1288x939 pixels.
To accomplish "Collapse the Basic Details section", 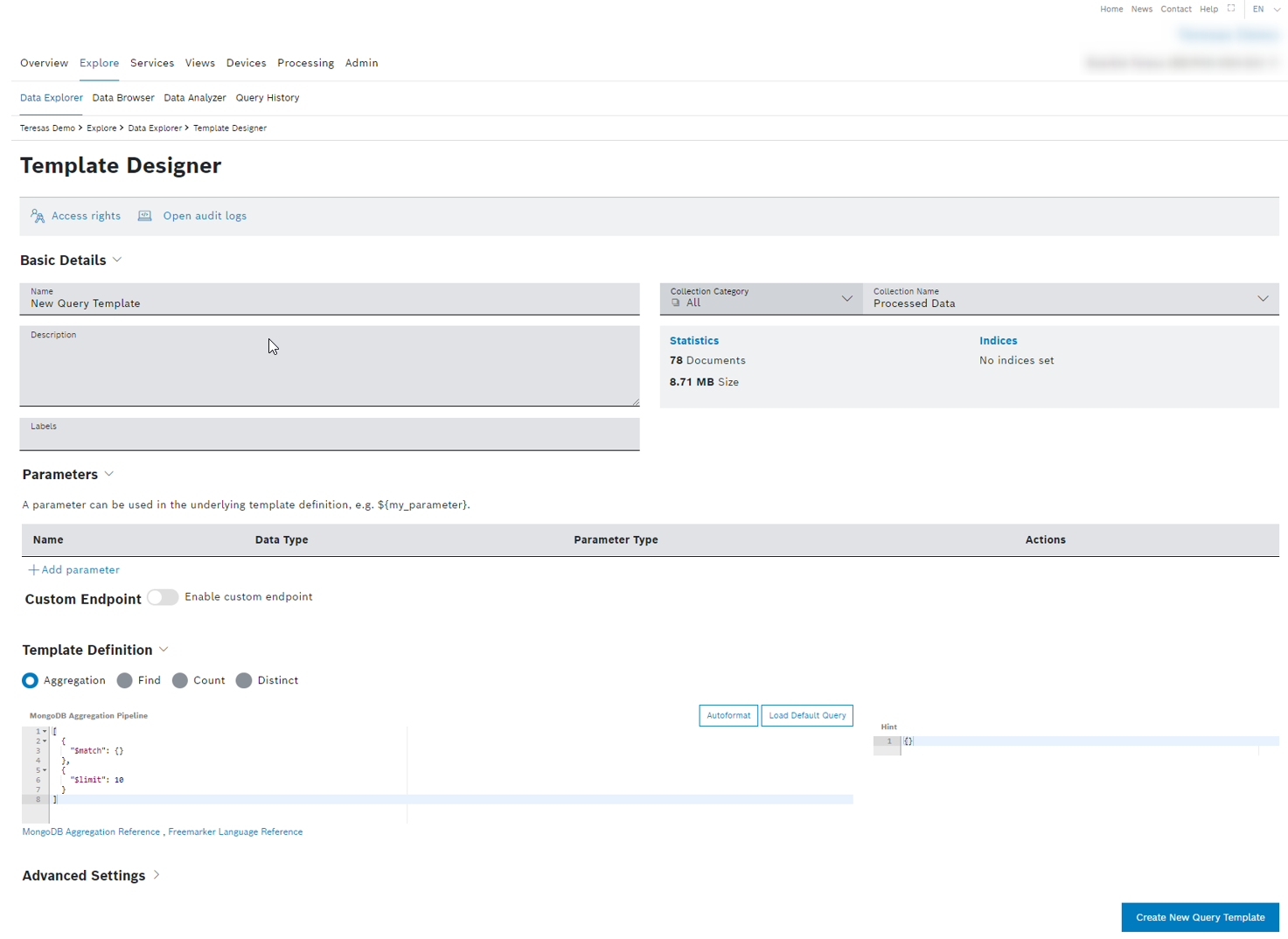I will (117, 260).
